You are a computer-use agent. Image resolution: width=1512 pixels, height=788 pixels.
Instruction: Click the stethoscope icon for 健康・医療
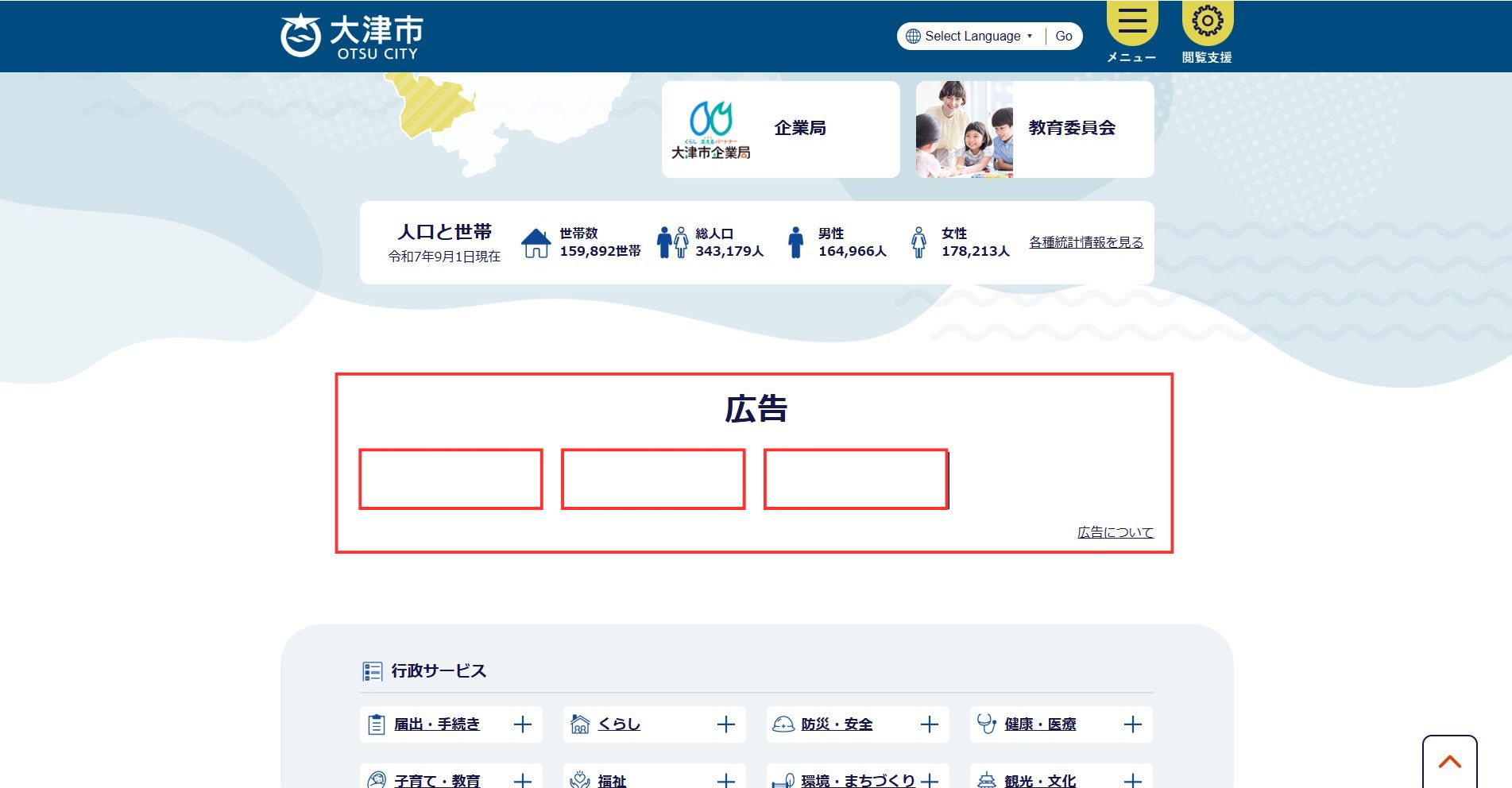tap(986, 724)
